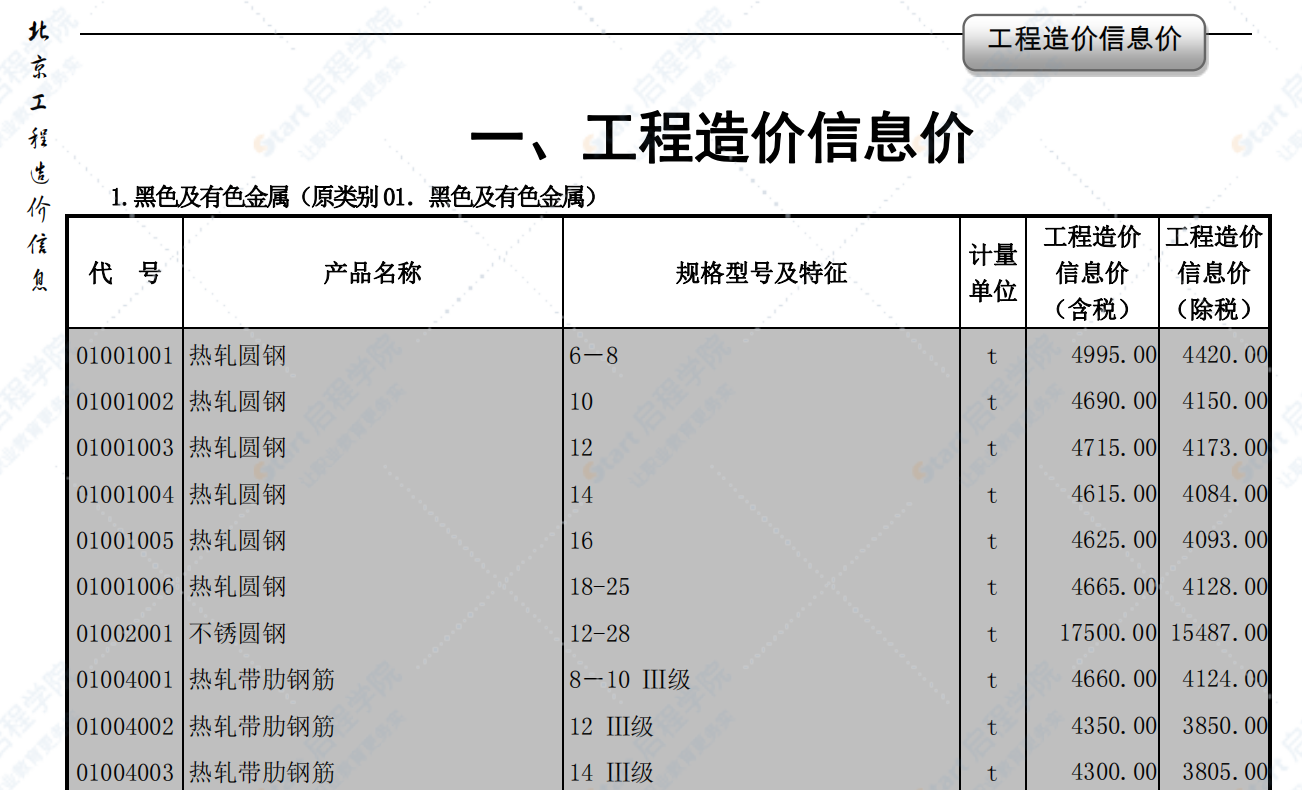This screenshot has height=790, width=1302.
Task: Click the 代 号 column header
Action: 125,272
